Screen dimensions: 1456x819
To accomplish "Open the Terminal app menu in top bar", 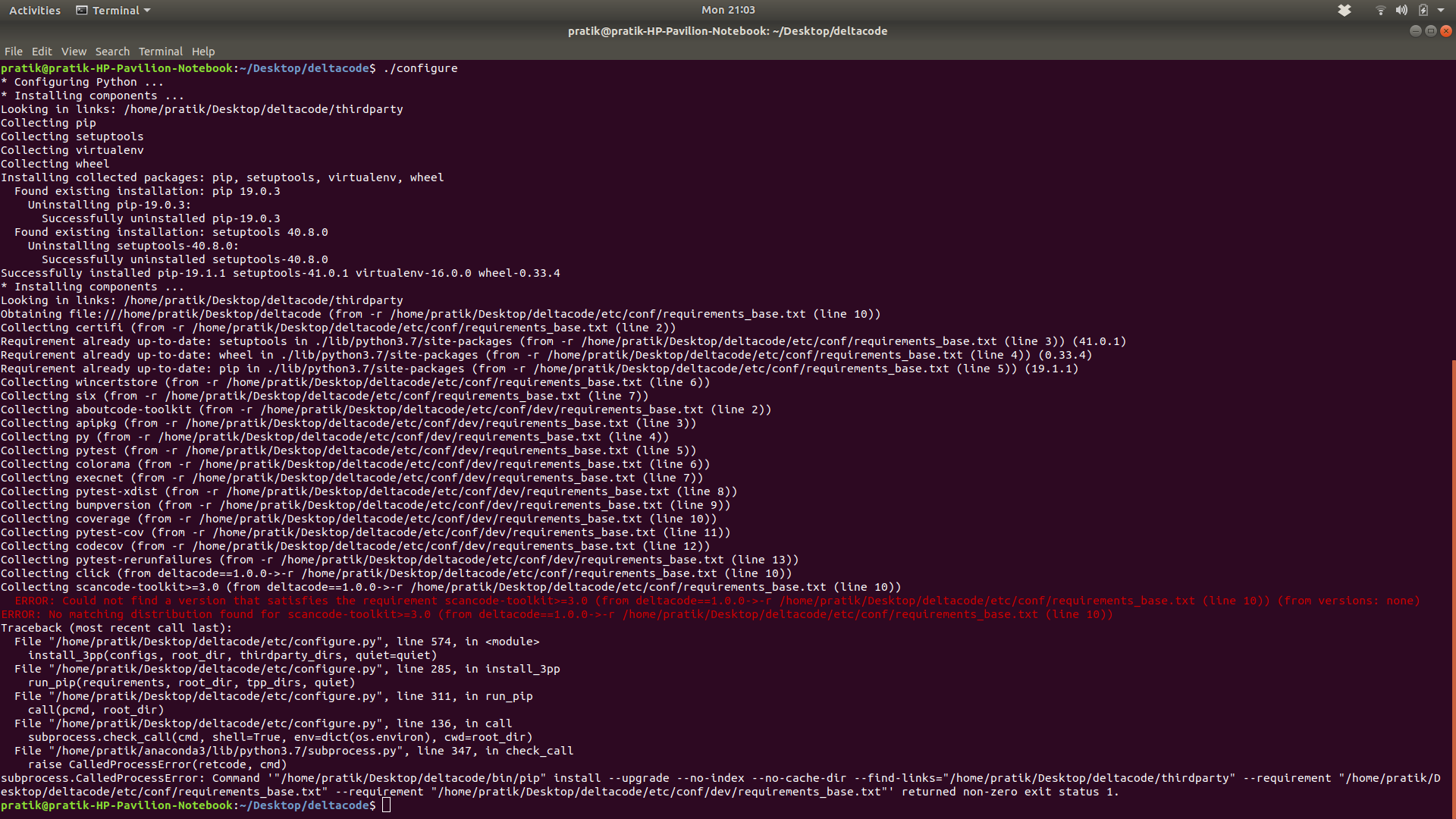I will 114,10.
